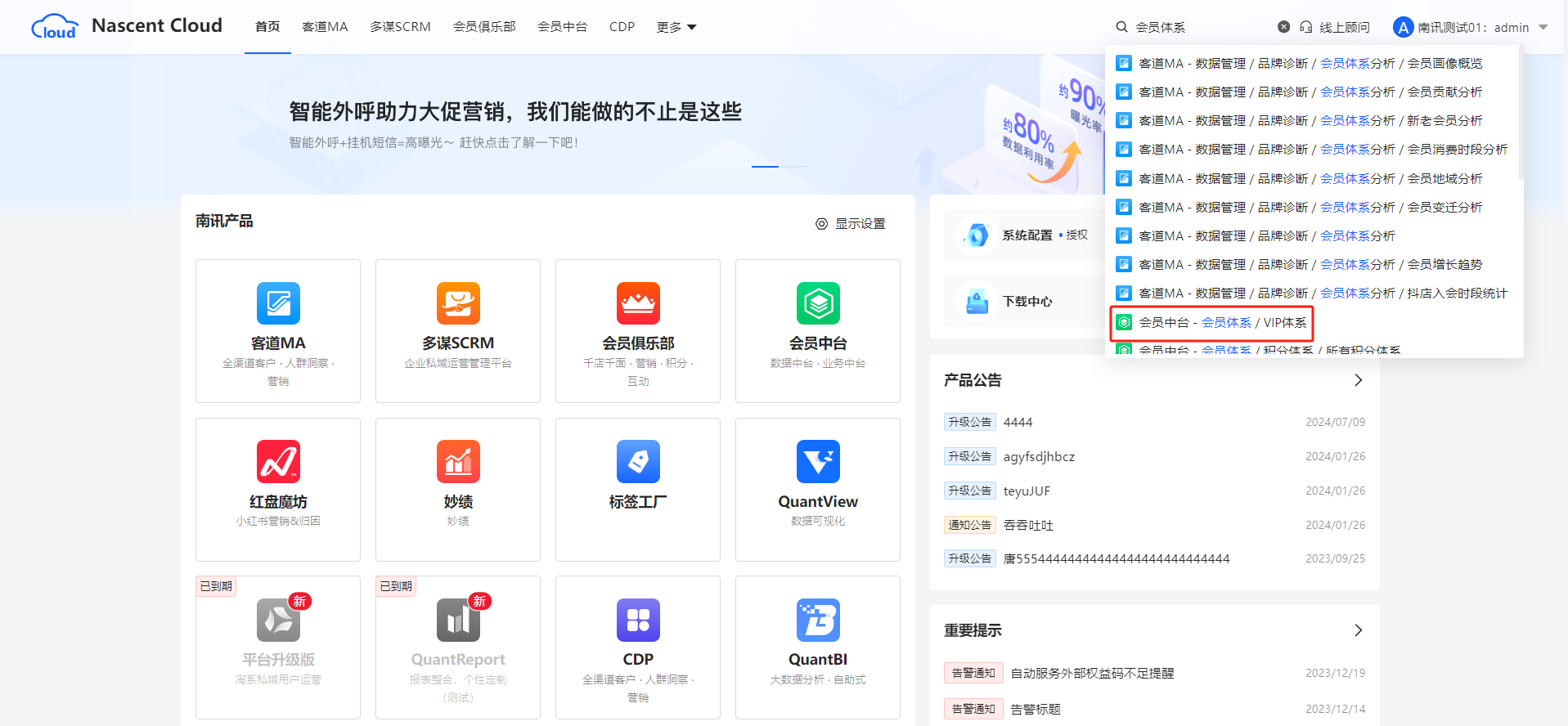Open the 客道MA product card icon
This screenshot has height=726, width=1568.
coord(278,303)
